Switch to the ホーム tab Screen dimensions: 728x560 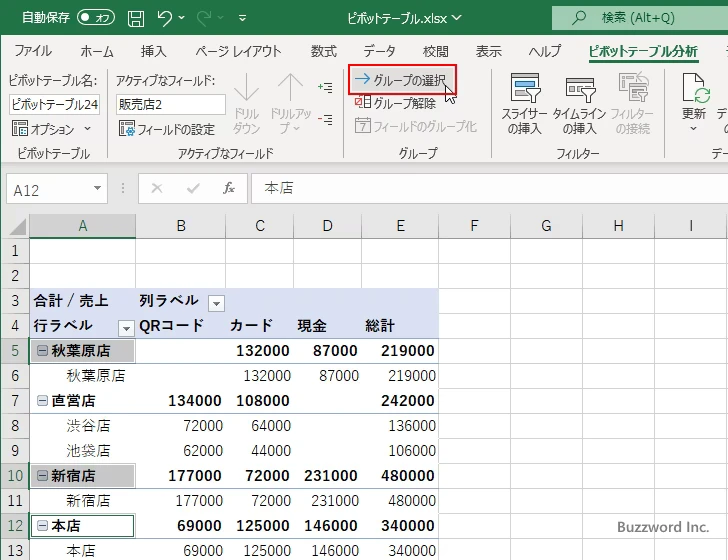click(97, 51)
